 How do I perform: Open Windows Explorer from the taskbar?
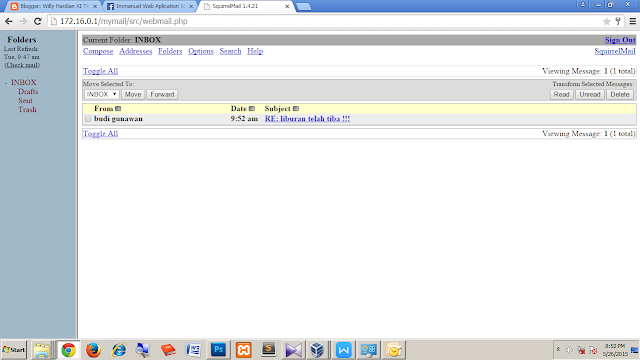[41, 350]
